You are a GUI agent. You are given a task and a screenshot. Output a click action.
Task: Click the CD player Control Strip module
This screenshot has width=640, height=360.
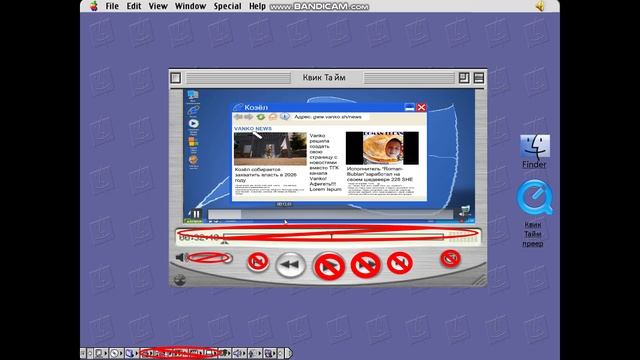114,353
